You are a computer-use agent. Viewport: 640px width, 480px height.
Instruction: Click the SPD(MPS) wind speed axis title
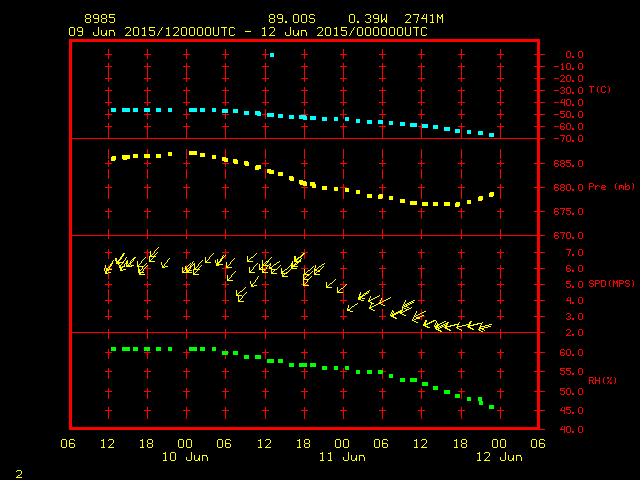pyautogui.click(x=611, y=283)
